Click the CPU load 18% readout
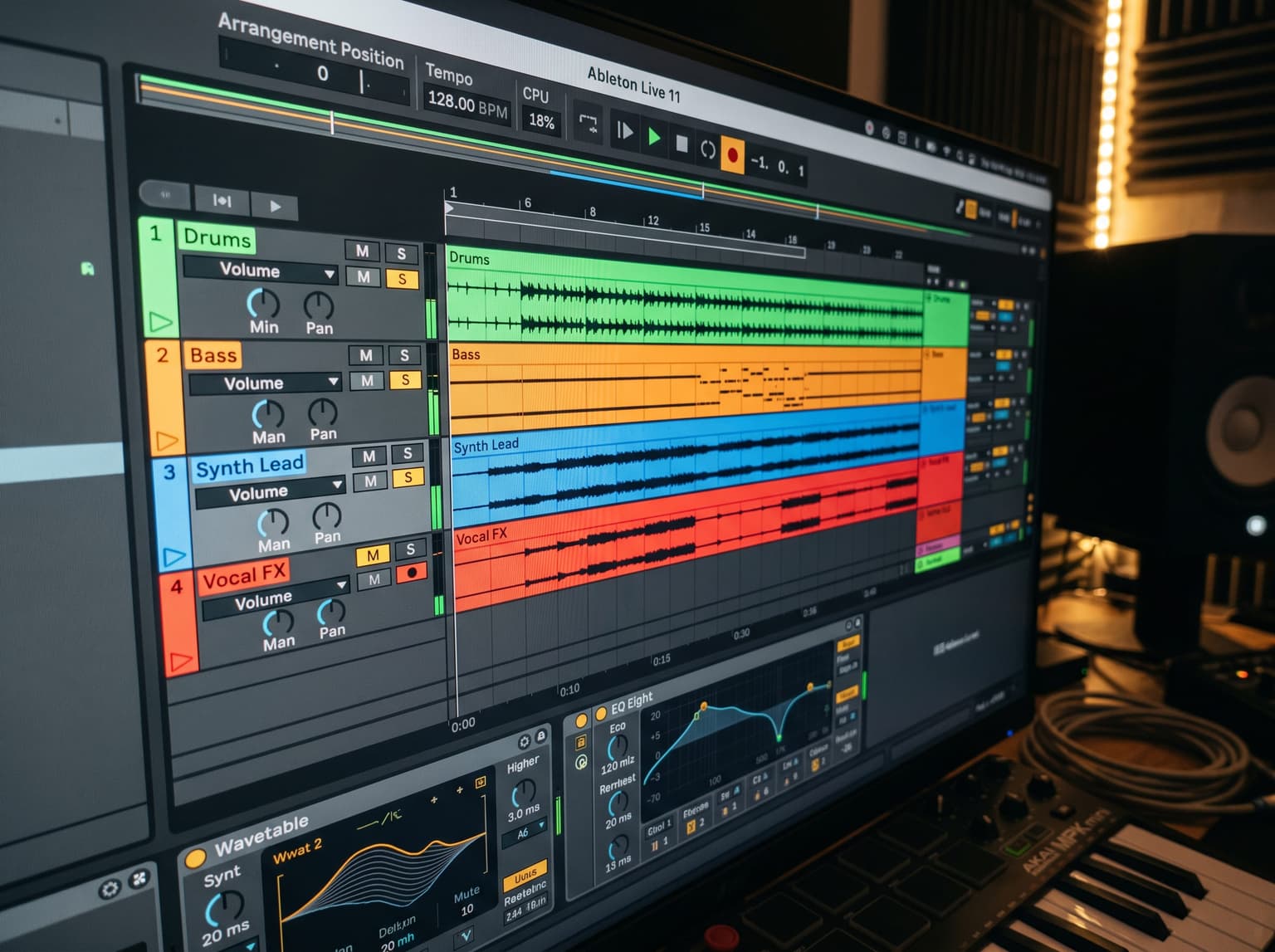The width and height of the screenshot is (1275, 952). click(x=542, y=121)
